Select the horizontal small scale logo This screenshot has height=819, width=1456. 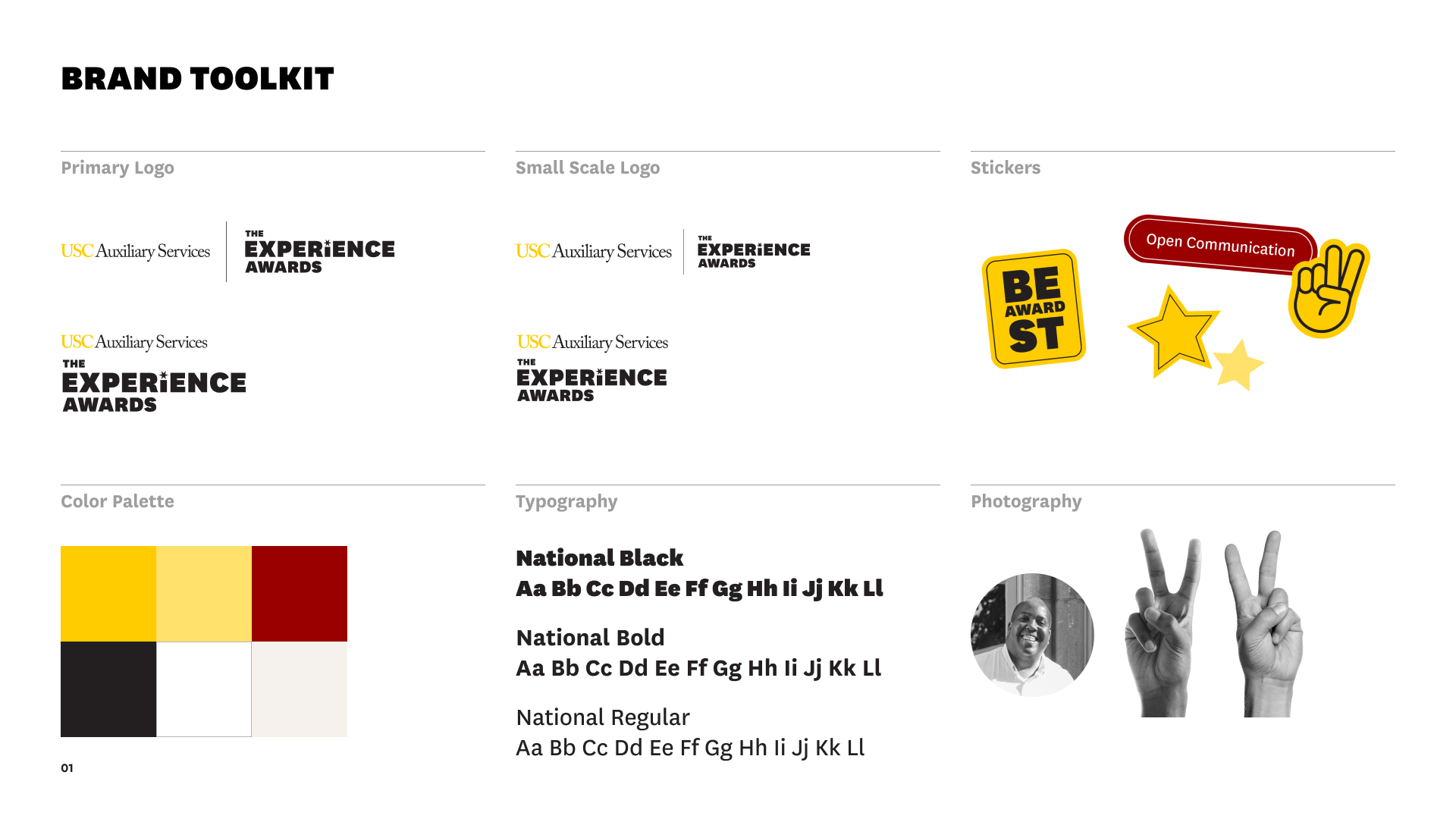coord(663,251)
